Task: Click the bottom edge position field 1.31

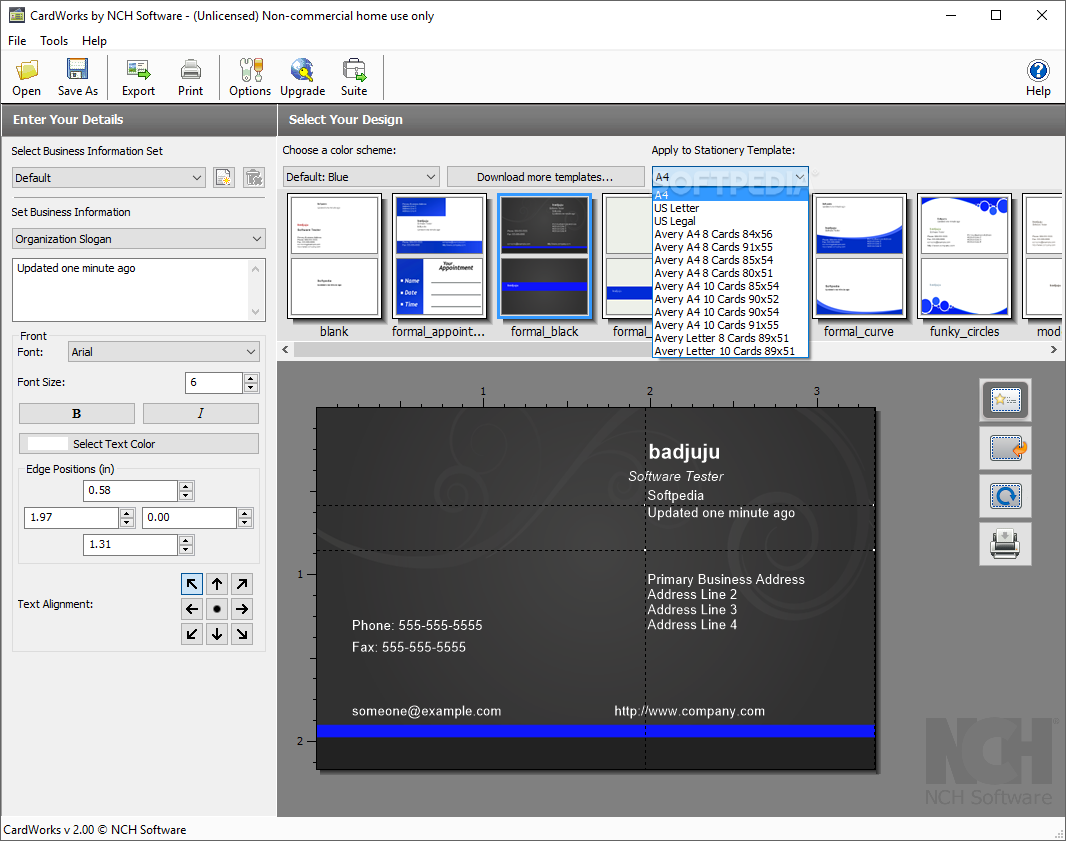Action: tap(131, 545)
